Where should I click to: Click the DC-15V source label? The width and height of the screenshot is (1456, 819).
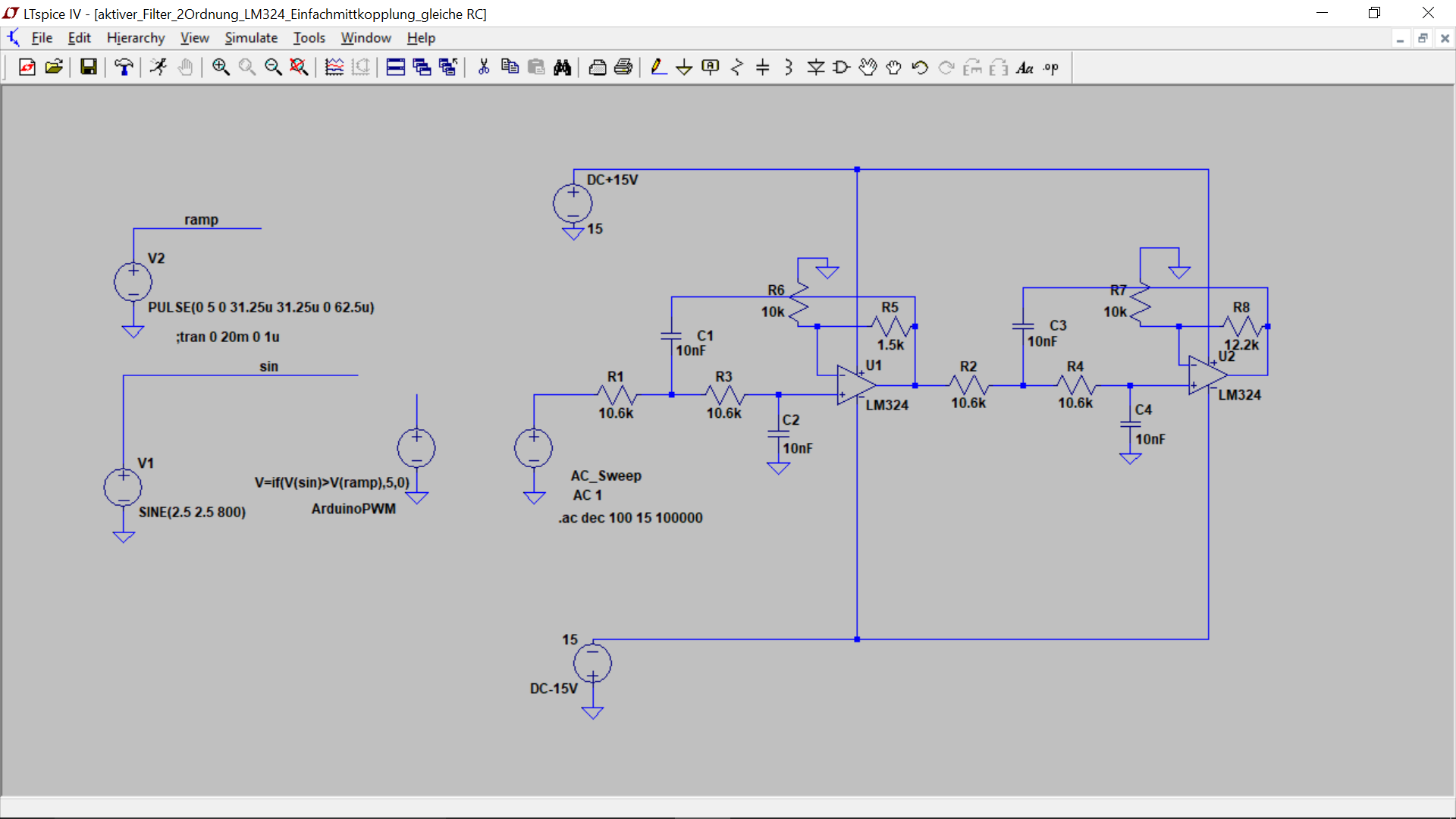coord(554,689)
